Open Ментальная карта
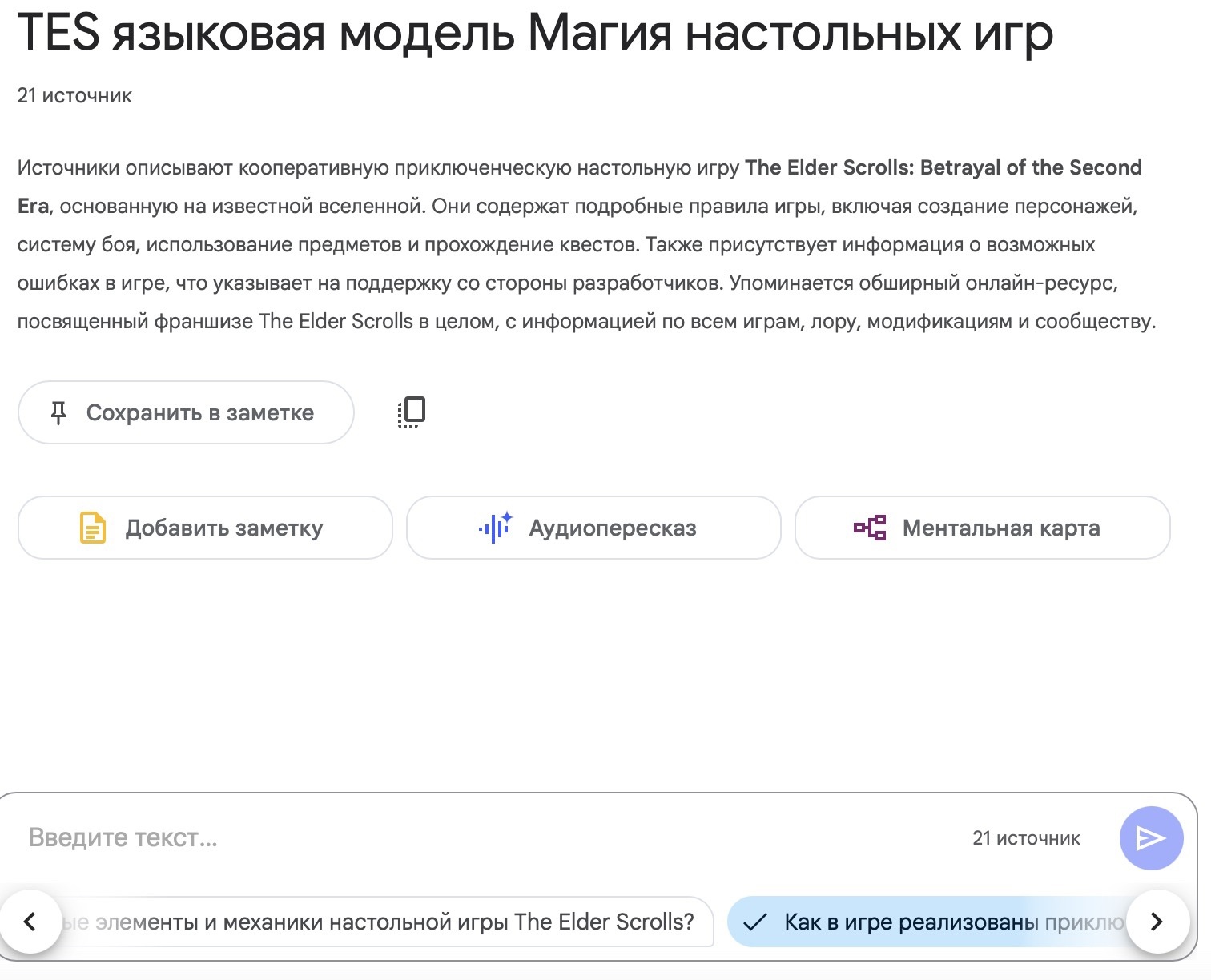 (983, 528)
